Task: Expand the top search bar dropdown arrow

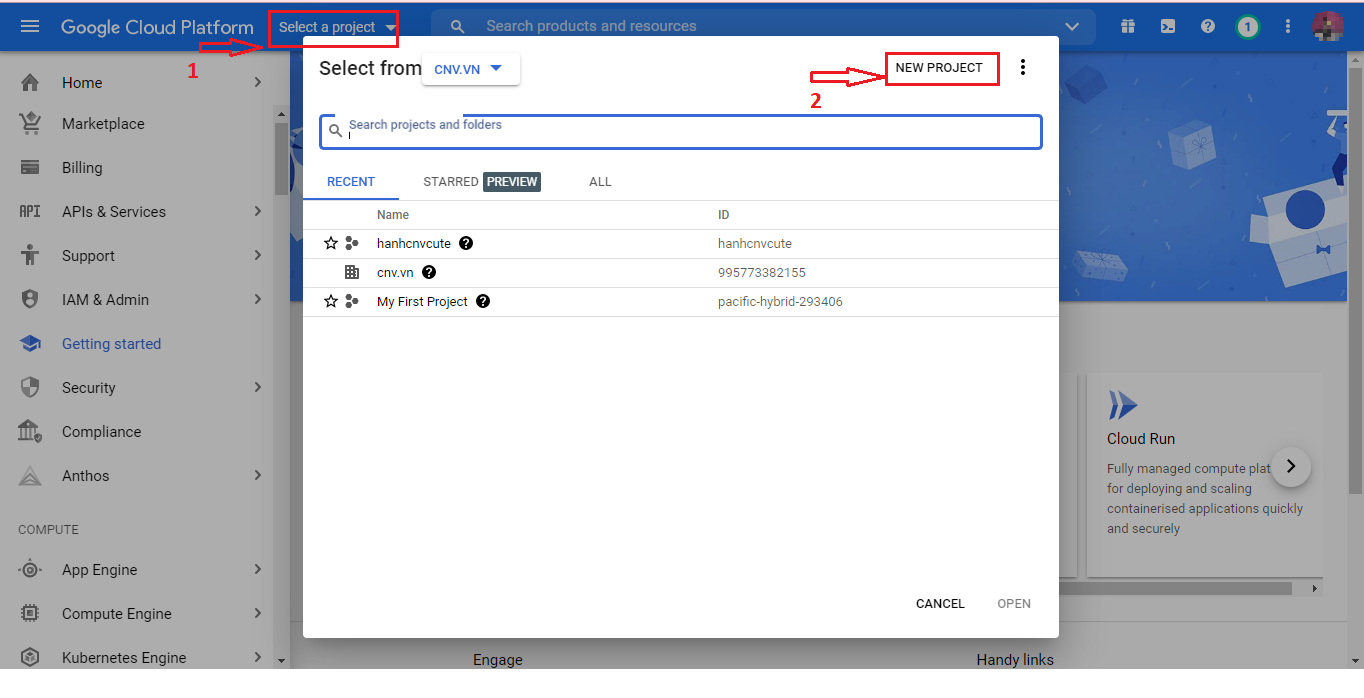Action: coord(1073,27)
